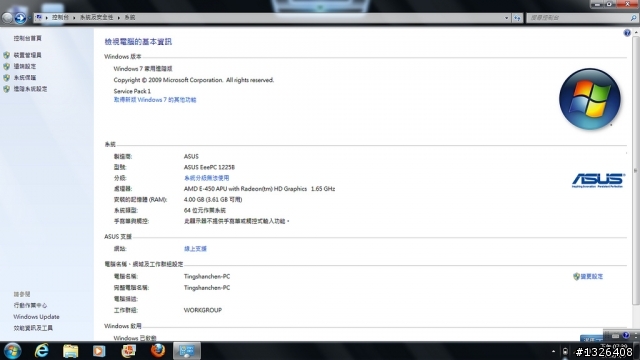Screen dimensions: 640x360
Task: Click 系統及安全性 breadcrumb in address bar
Action: [96, 18]
